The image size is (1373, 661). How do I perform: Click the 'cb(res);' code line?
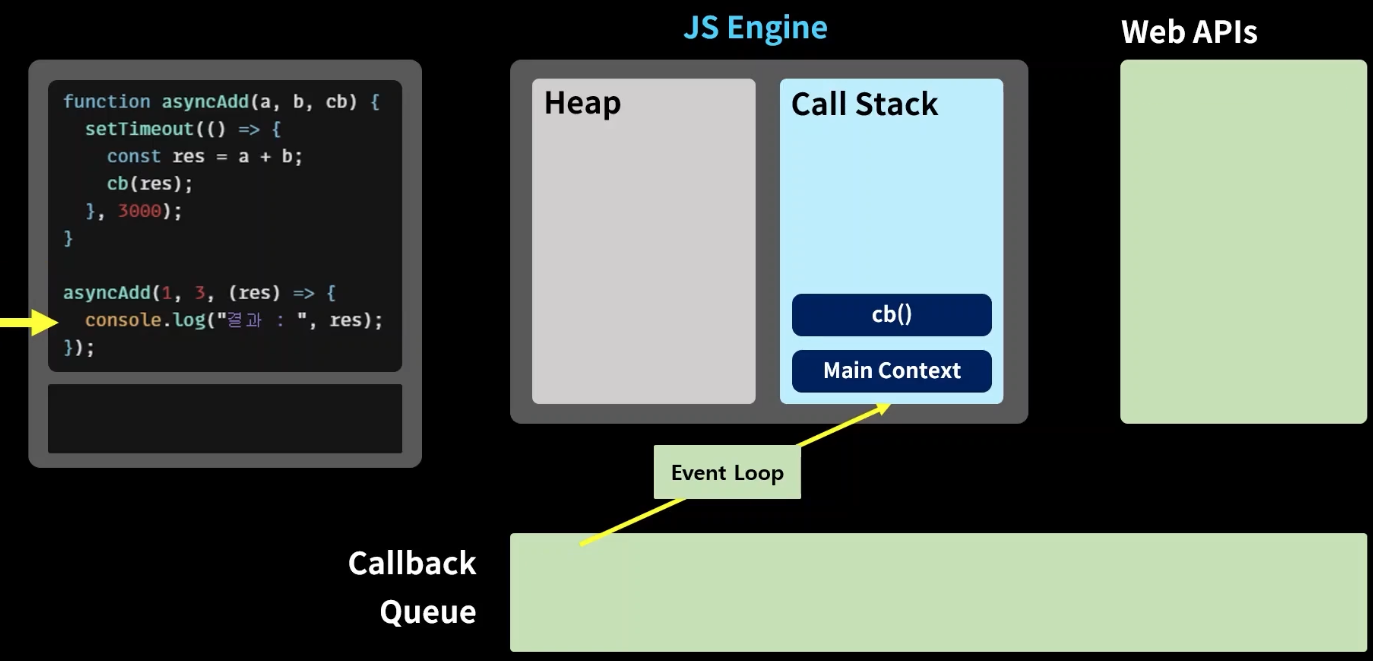click(150, 184)
